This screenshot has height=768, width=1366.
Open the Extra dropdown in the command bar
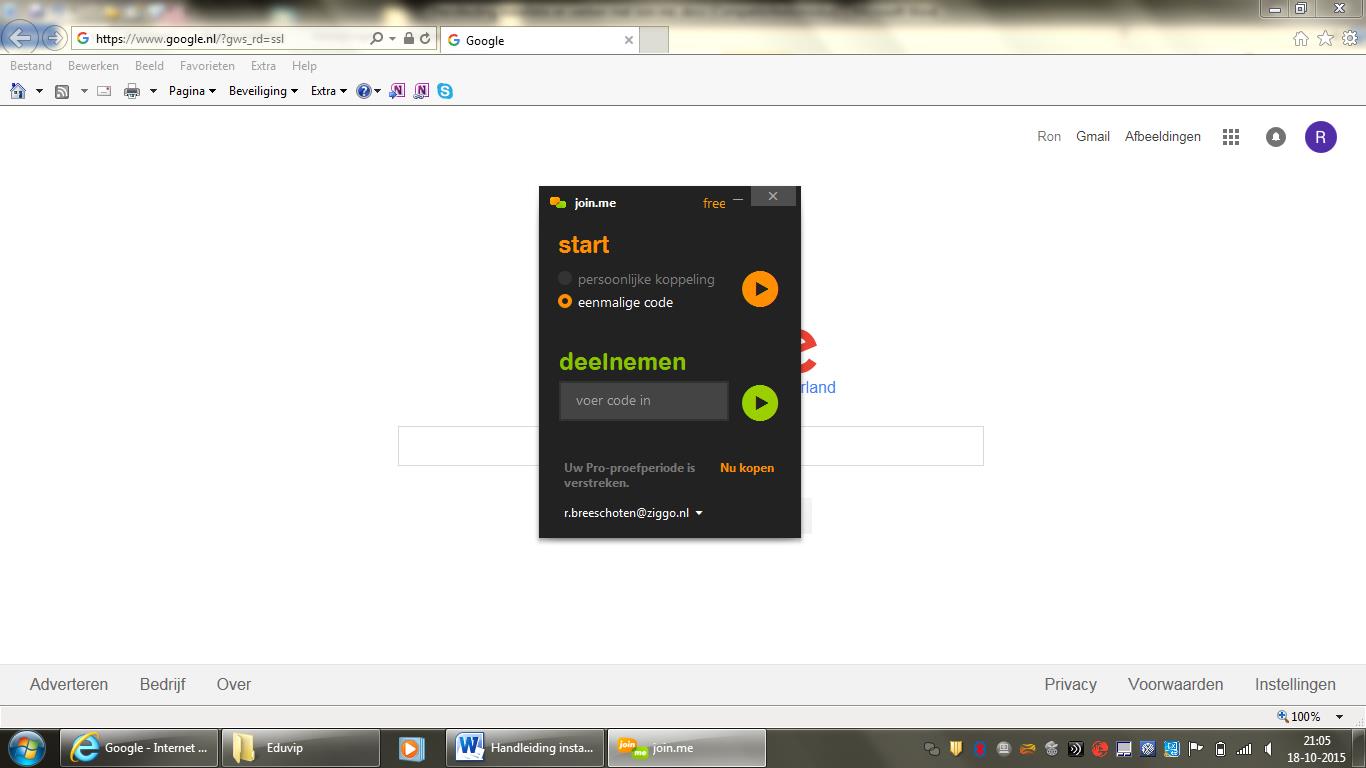[x=329, y=91]
